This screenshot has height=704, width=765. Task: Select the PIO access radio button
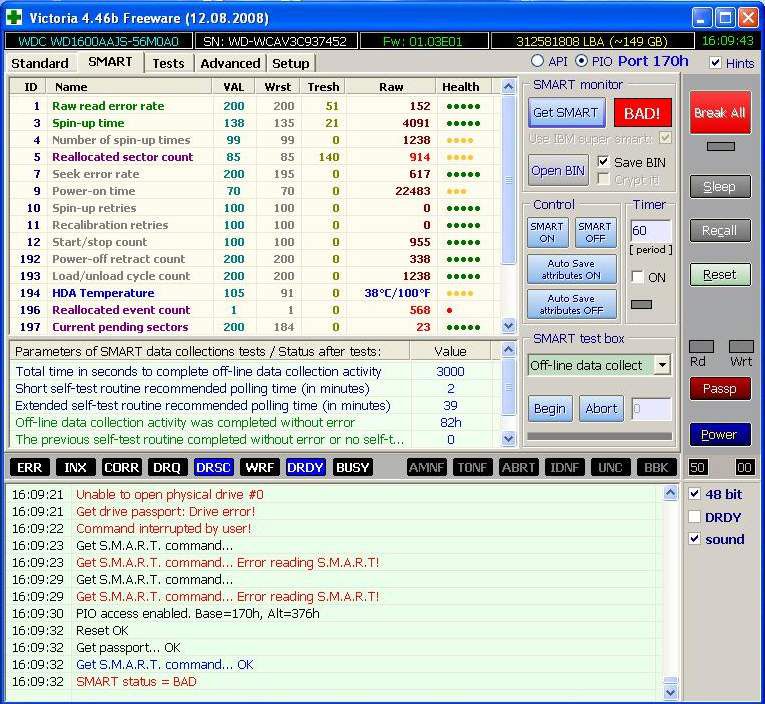581,61
